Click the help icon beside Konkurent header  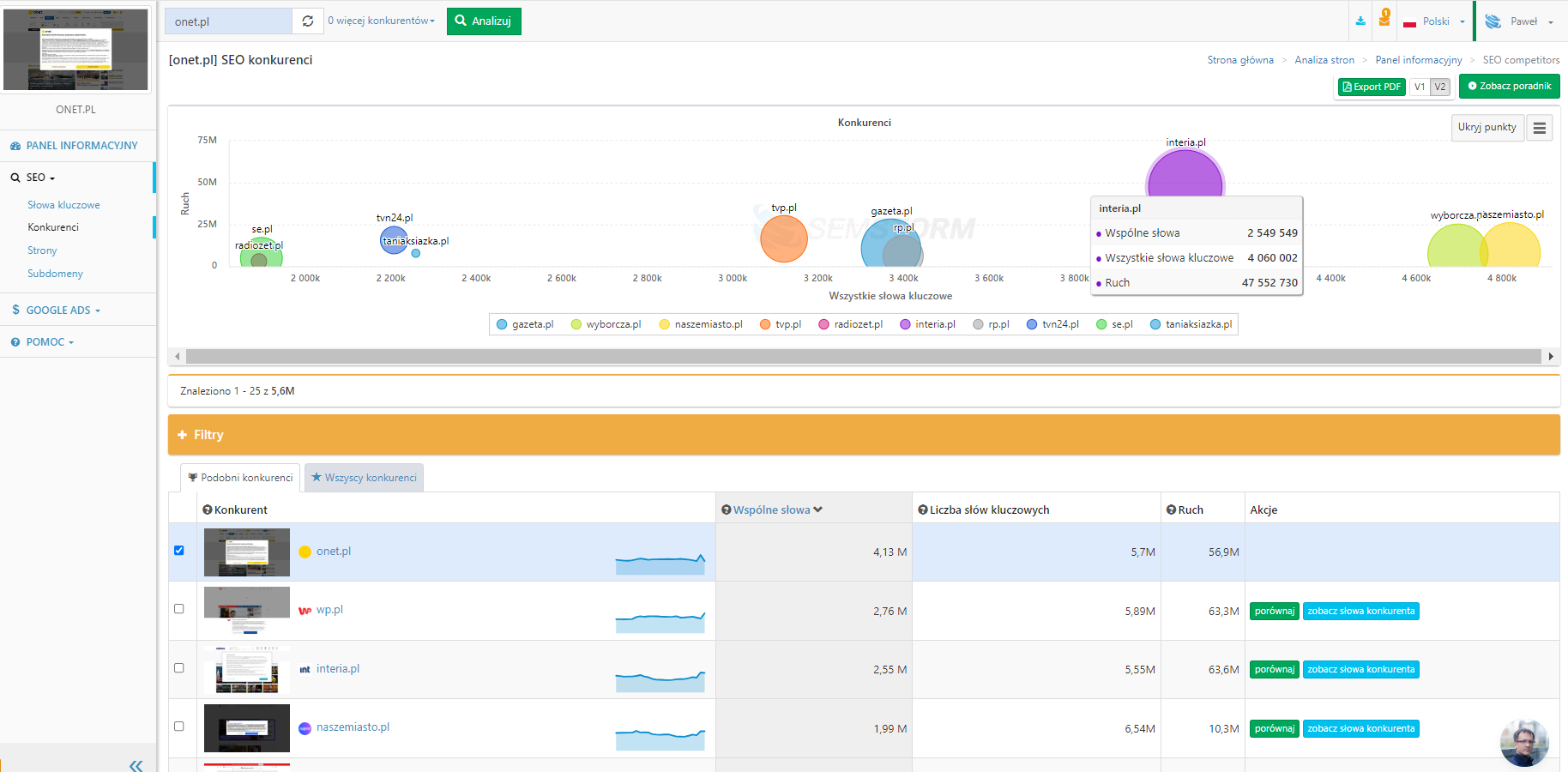(x=207, y=510)
